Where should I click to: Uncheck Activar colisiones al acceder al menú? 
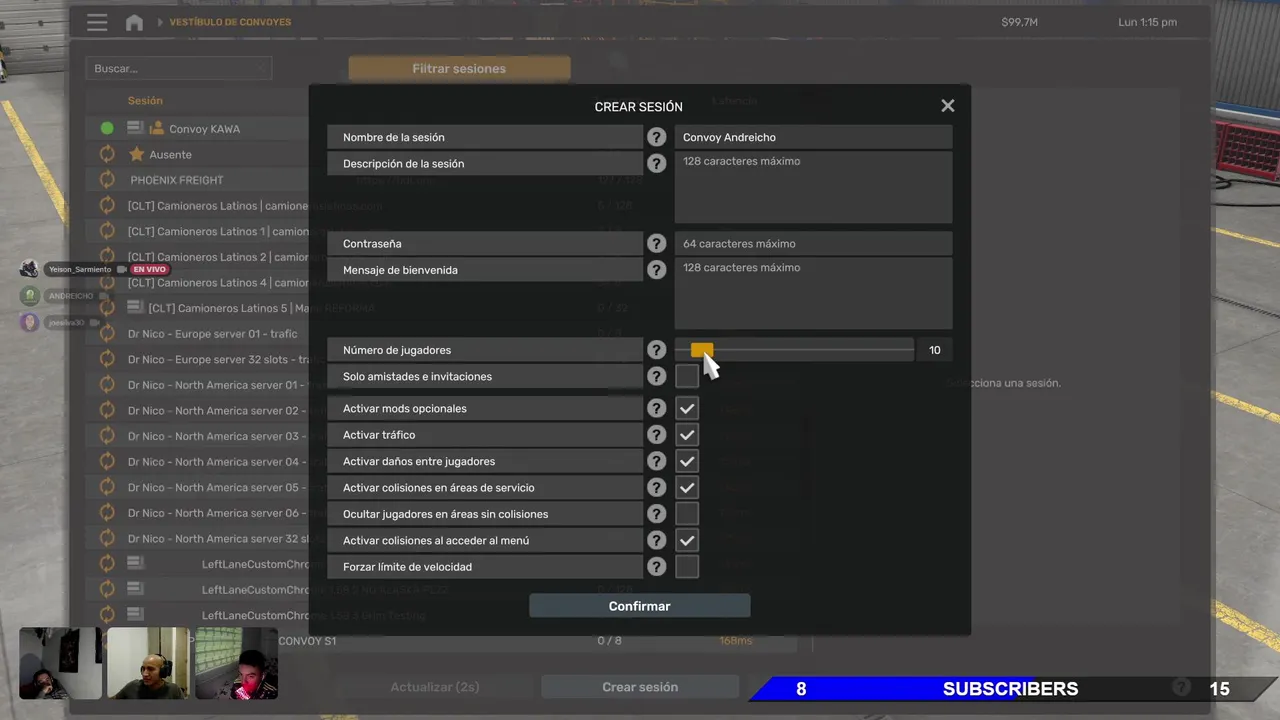687,540
